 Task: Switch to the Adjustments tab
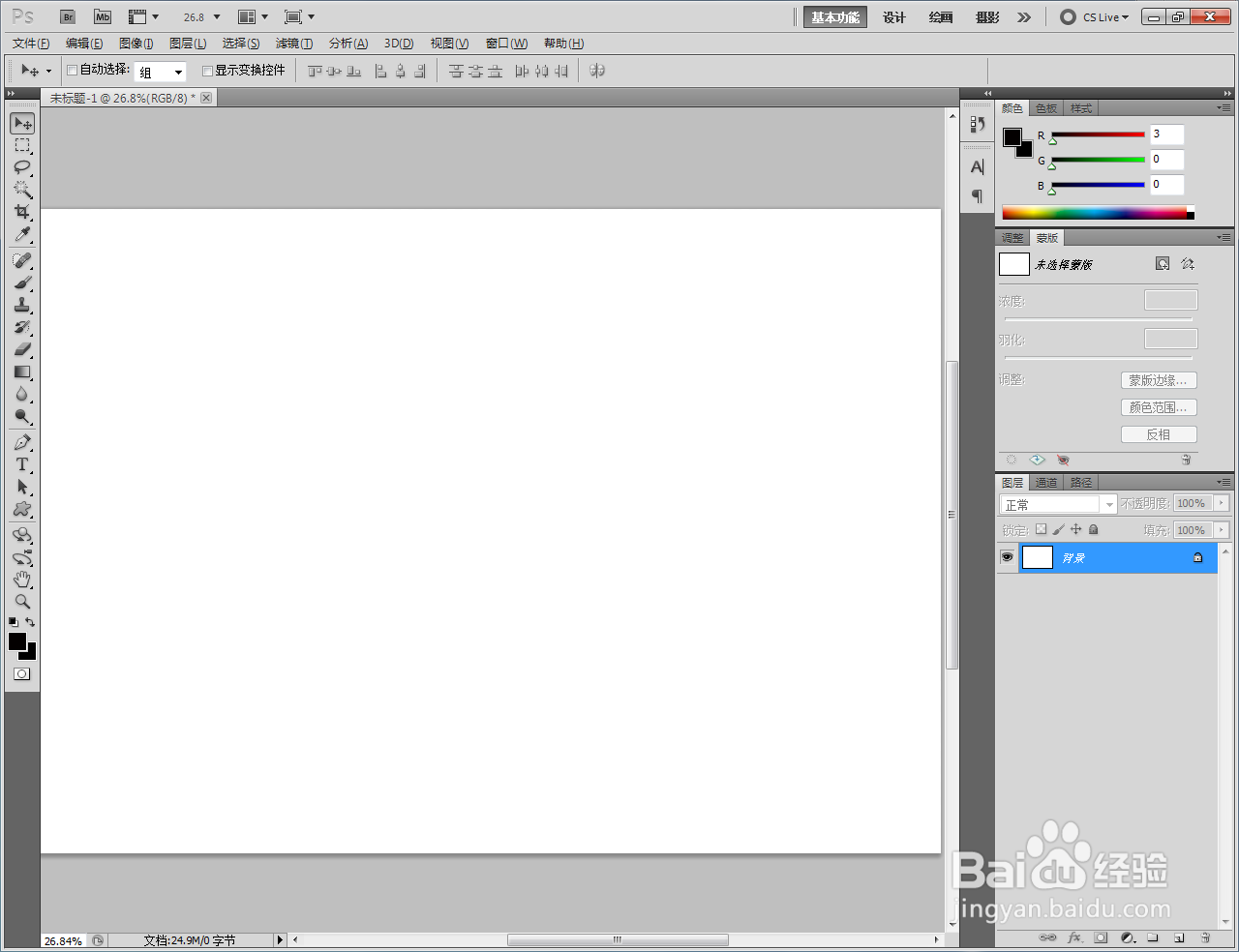1012,238
